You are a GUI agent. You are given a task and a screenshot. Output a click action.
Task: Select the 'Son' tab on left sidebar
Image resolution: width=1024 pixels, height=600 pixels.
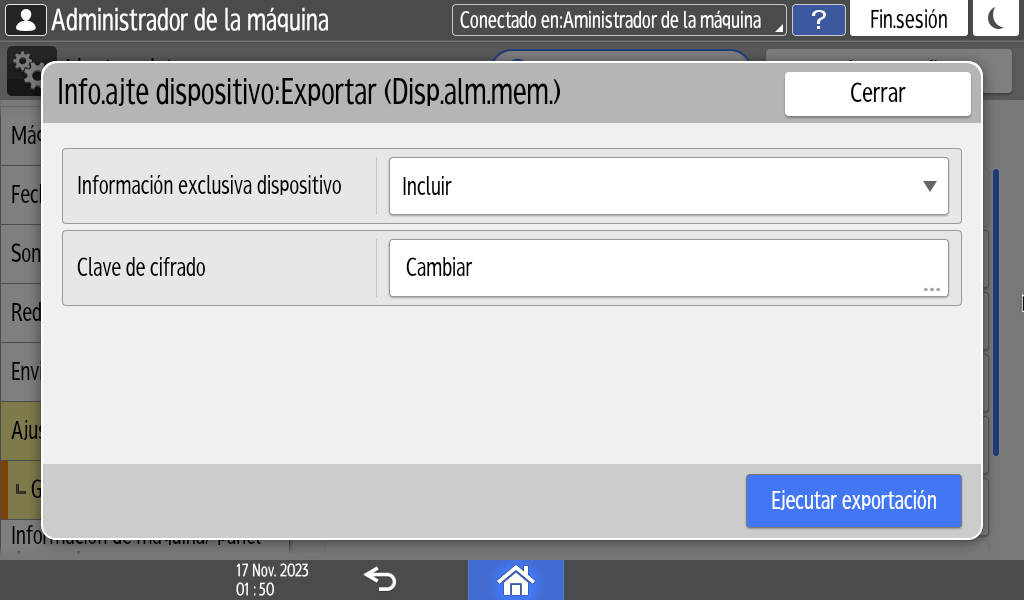coord(24,253)
